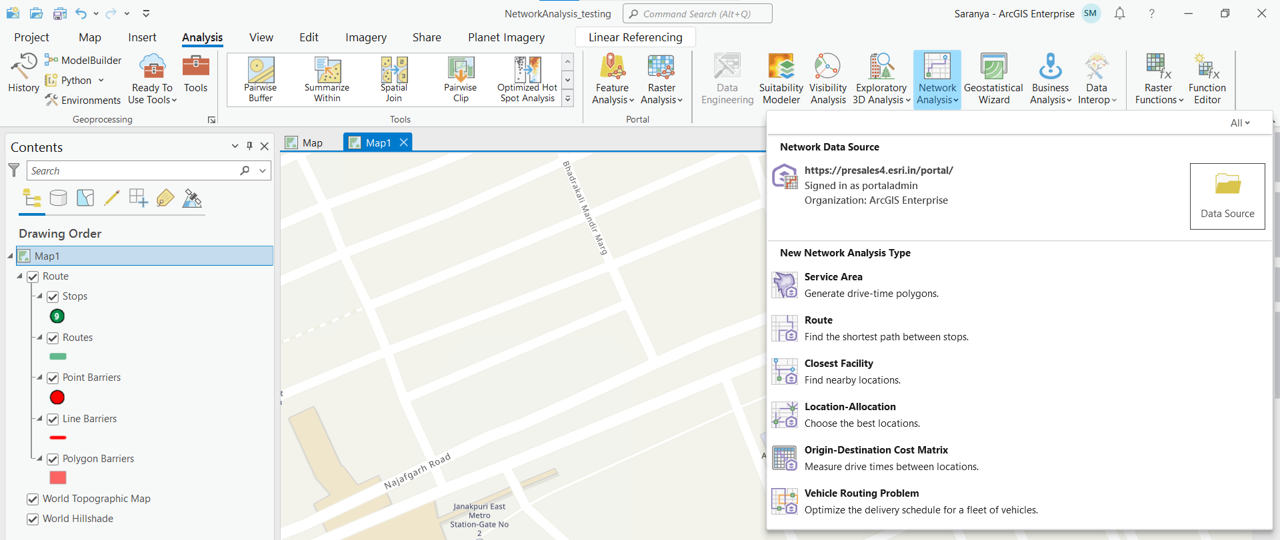Open the All filter dropdown
1280x540 pixels.
pyautogui.click(x=1240, y=123)
